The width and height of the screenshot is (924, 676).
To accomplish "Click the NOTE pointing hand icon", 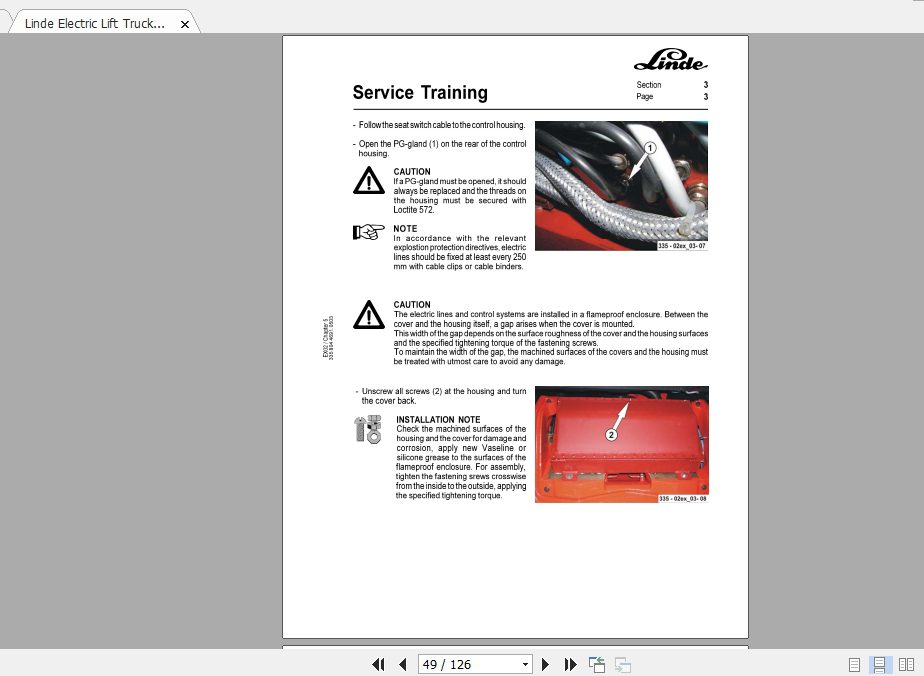I will click(x=369, y=232).
